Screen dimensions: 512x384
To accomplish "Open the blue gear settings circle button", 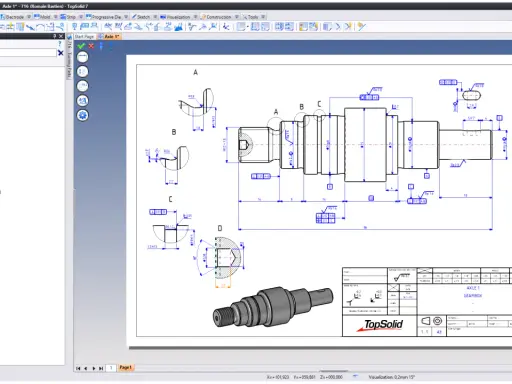I will [x=83, y=115].
